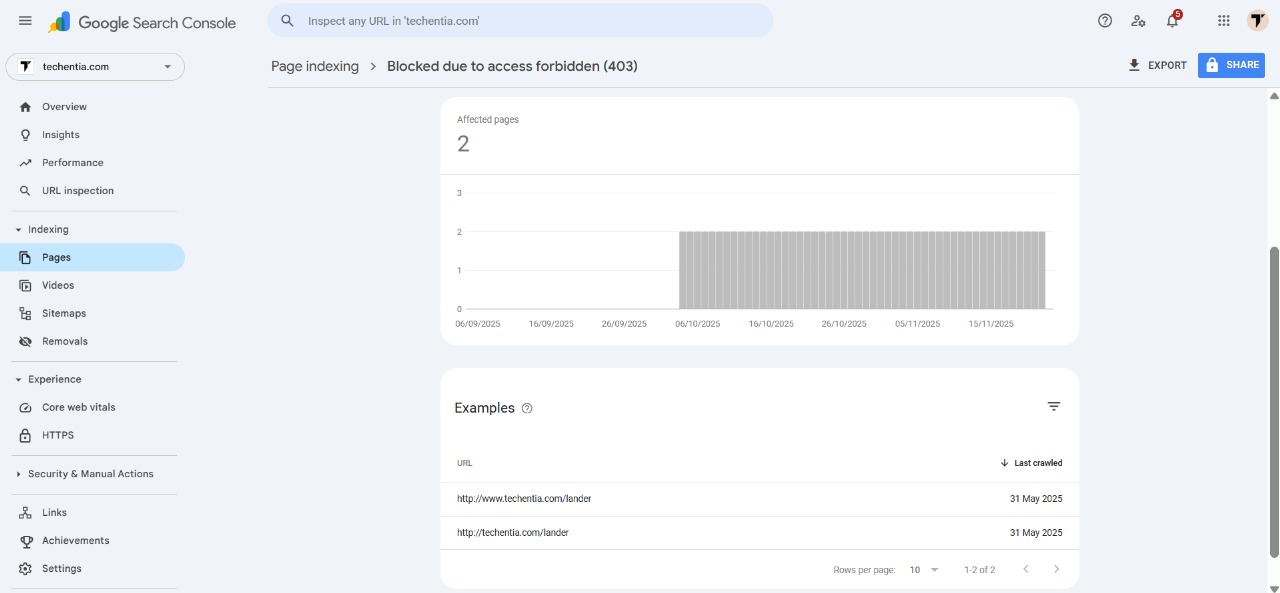This screenshot has height=593, width=1280.
Task: Open the notifications bell
Action: point(1172,21)
